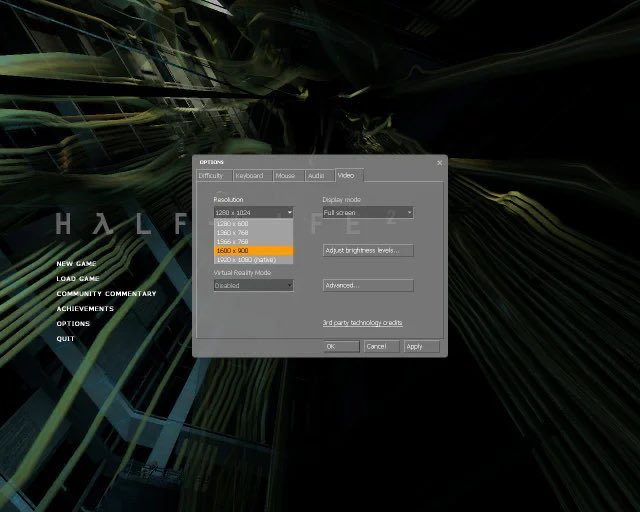This screenshot has height=512, width=640.
Task: Start a New Game from main menu
Action: click(76, 264)
